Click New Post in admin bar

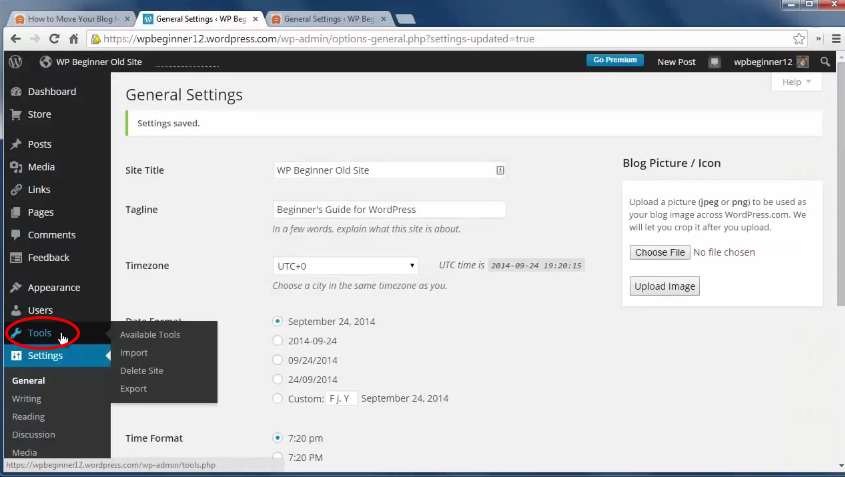point(676,62)
